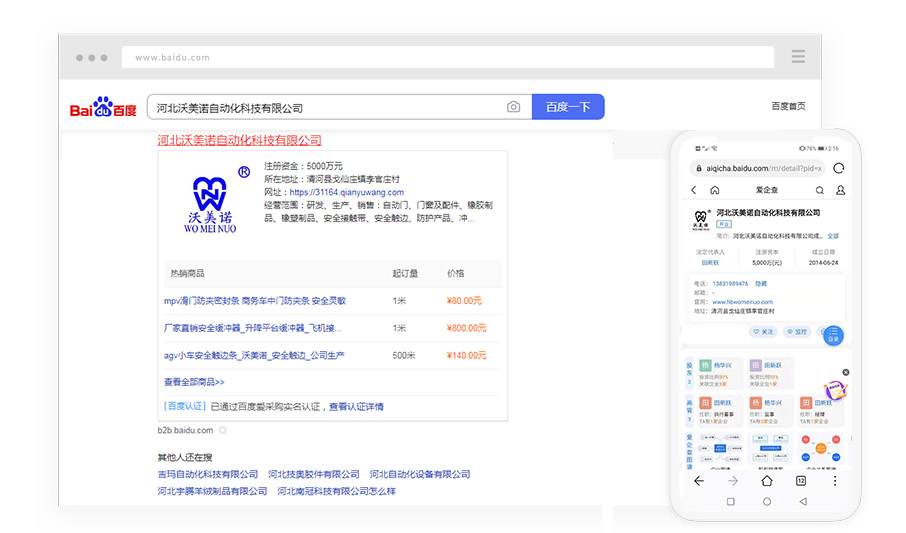906x533 pixels.
Task: Tap legal representative 田新跃 link
Action: click(x=710, y=262)
